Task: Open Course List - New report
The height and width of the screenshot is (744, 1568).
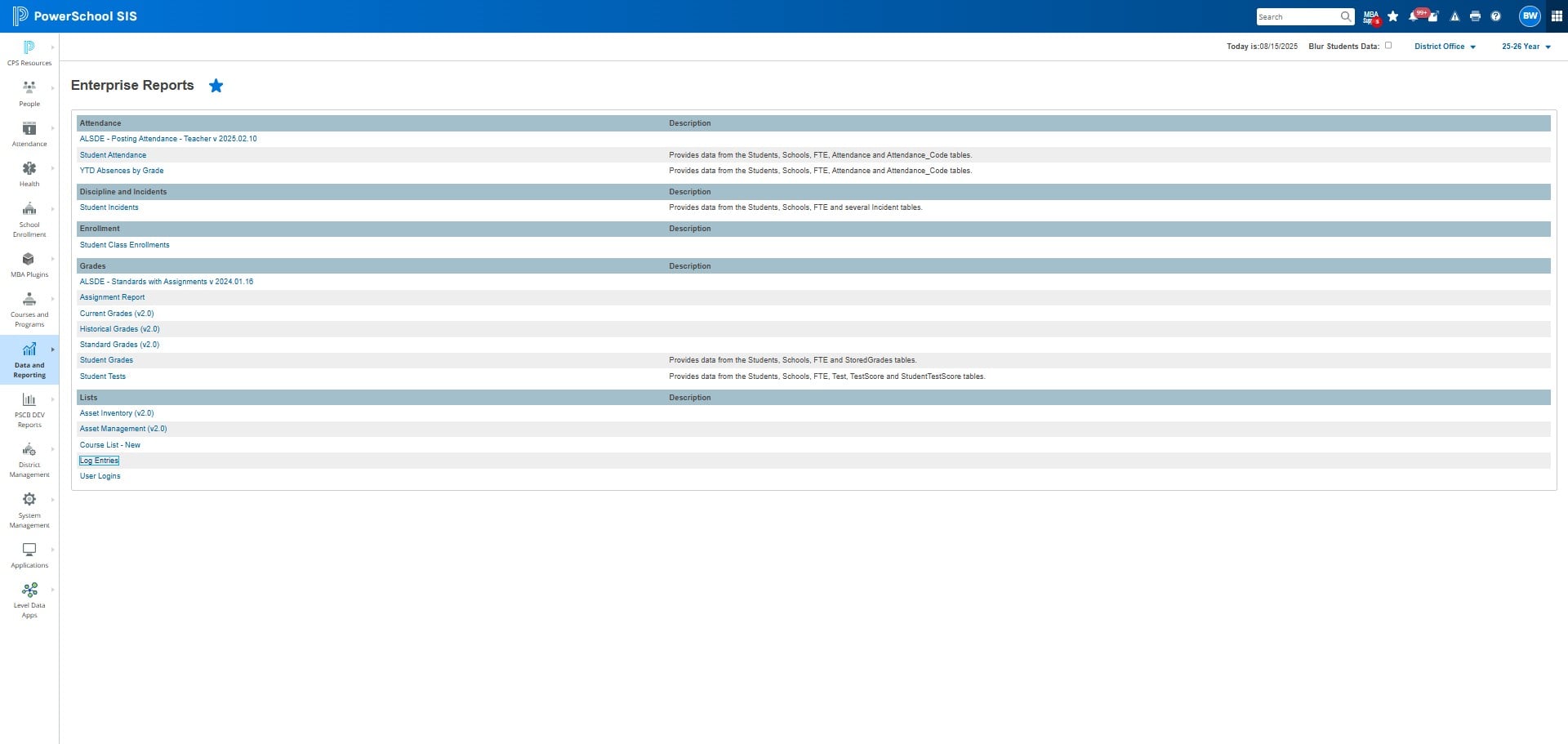Action: 110,445
